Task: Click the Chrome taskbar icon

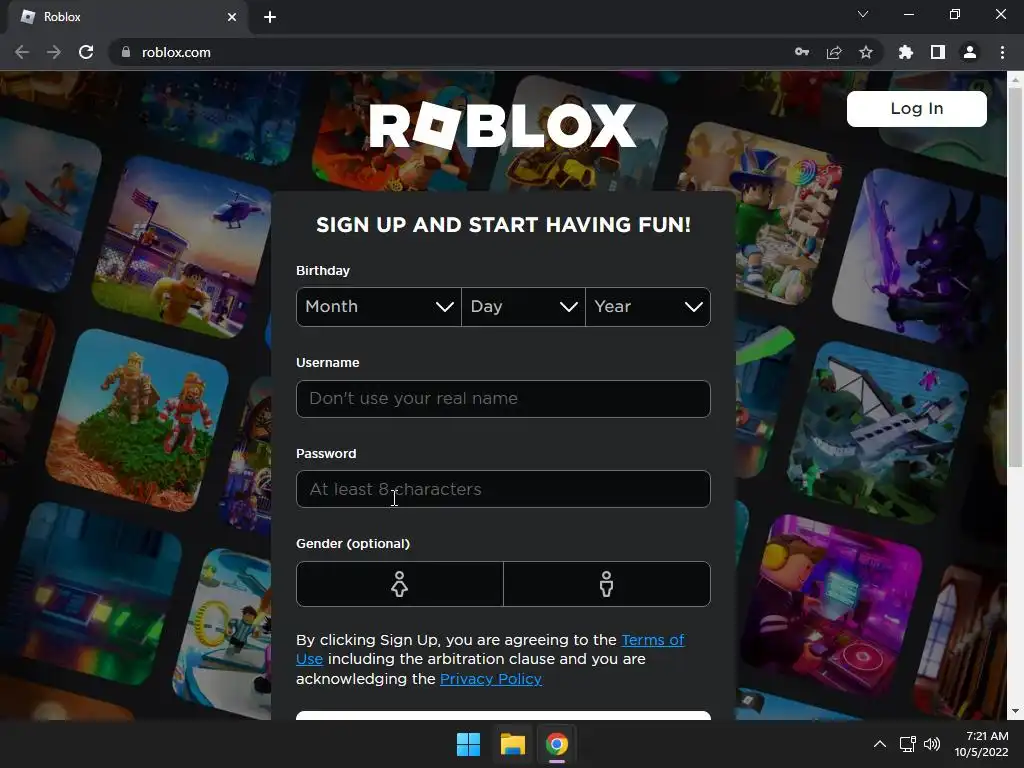Action: [557, 744]
